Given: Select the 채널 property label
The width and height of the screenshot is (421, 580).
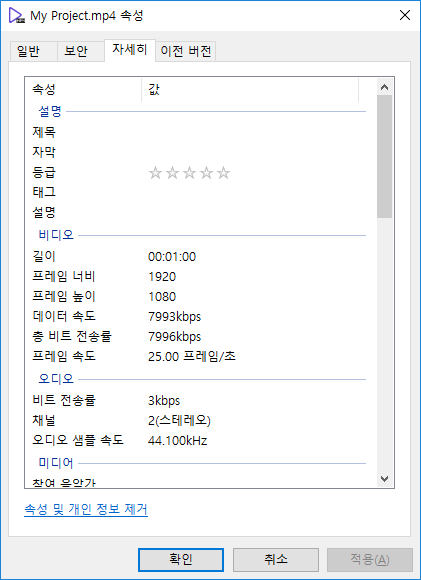Looking at the screenshot, I should (x=44, y=420).
